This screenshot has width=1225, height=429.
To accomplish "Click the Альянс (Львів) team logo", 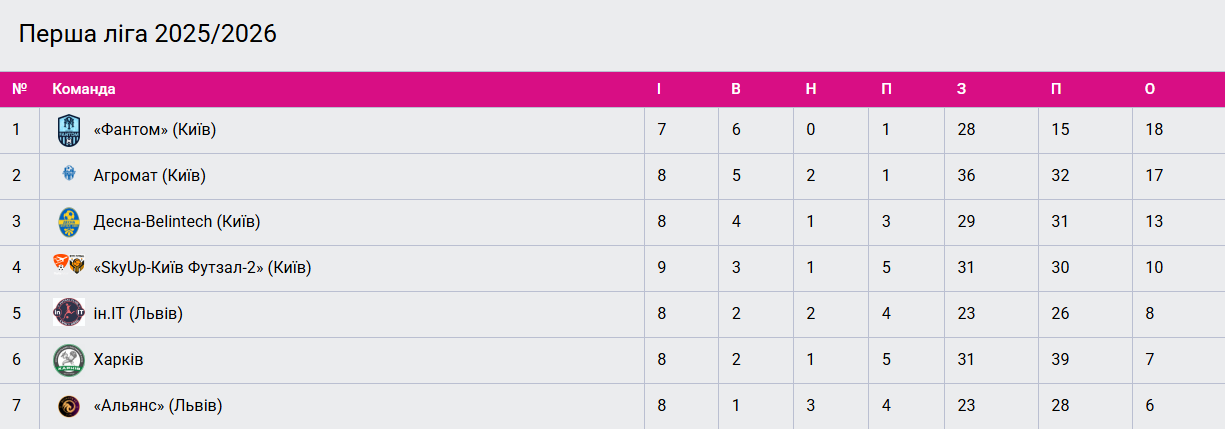I will click(x=68, y=405).
